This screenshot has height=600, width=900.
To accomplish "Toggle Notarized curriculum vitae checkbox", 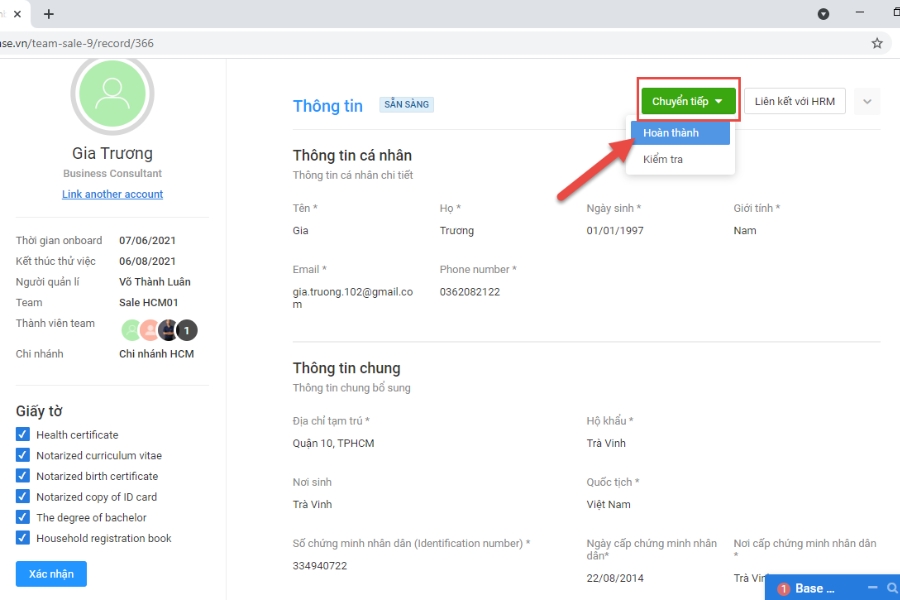I will [x=23, y=456].
